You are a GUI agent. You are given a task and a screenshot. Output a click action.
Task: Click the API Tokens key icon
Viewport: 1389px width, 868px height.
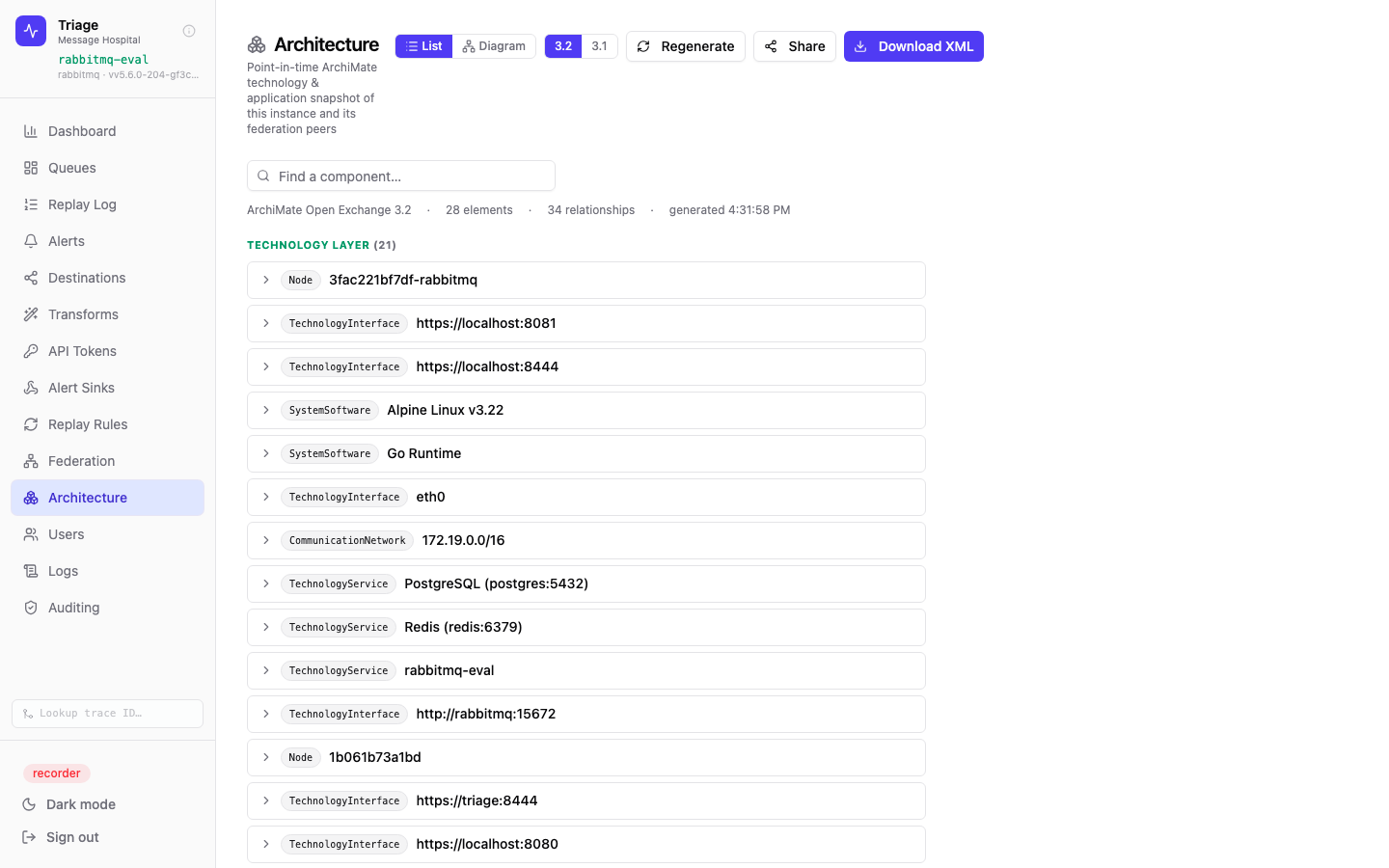(x=31, y=351)
